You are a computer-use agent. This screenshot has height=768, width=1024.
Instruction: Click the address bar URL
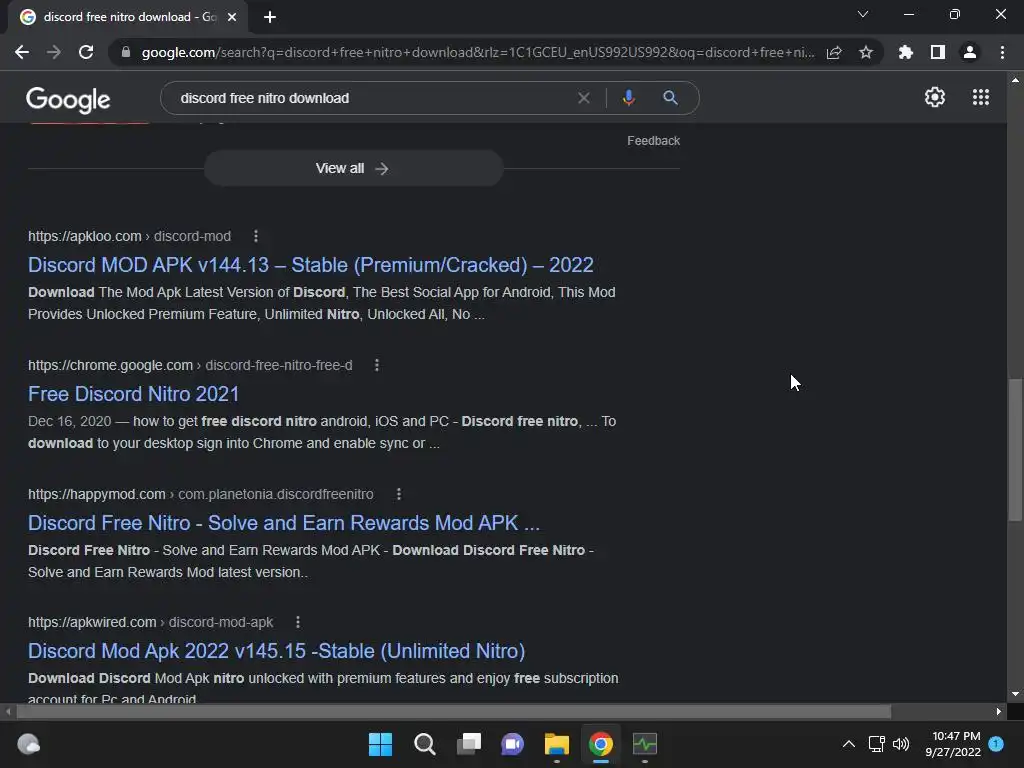click(478, 52)
